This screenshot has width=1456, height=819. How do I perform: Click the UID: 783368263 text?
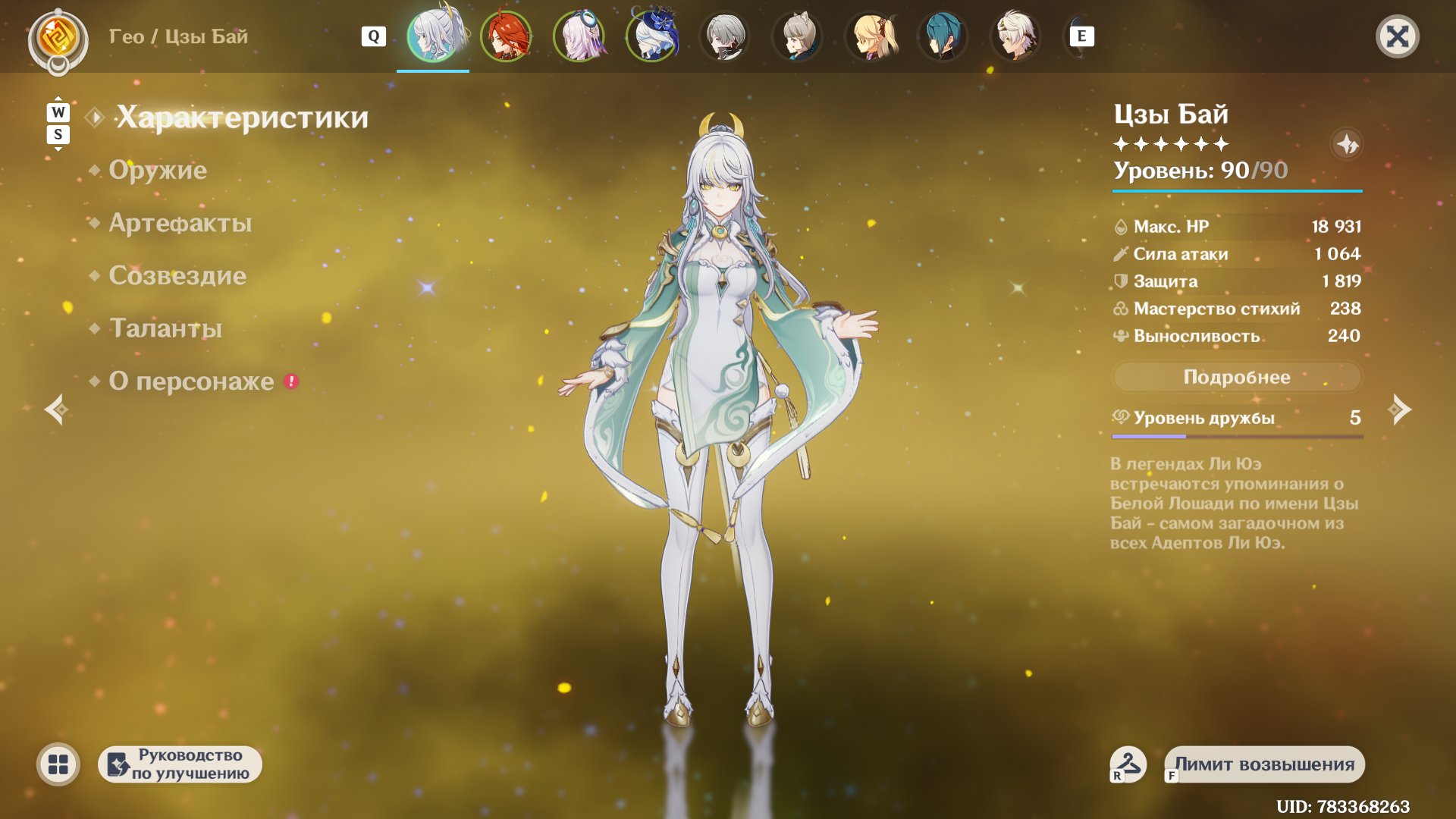[1343, 806]
